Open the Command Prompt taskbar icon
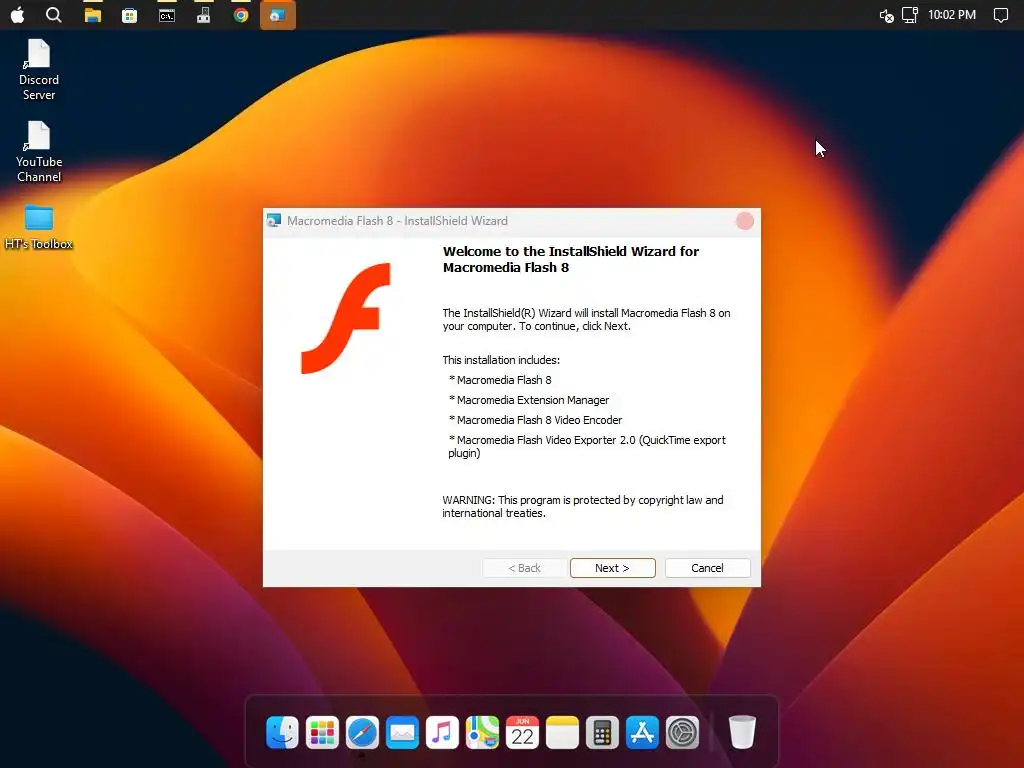 [167, 15]
